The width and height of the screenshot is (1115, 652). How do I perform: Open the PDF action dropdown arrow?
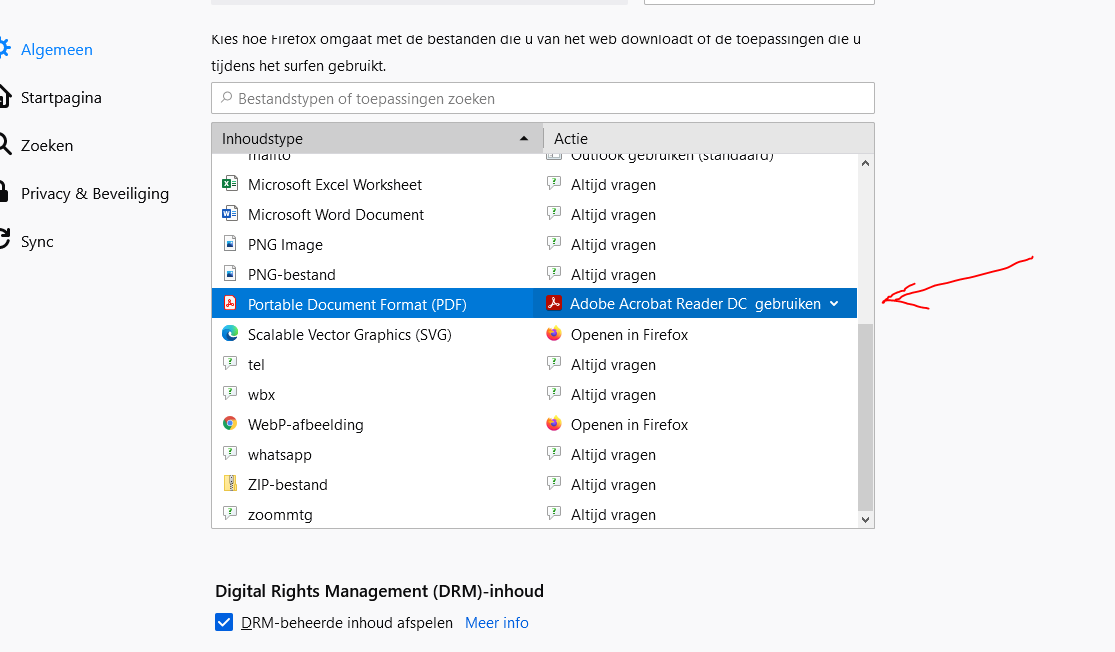coord(834,304)
